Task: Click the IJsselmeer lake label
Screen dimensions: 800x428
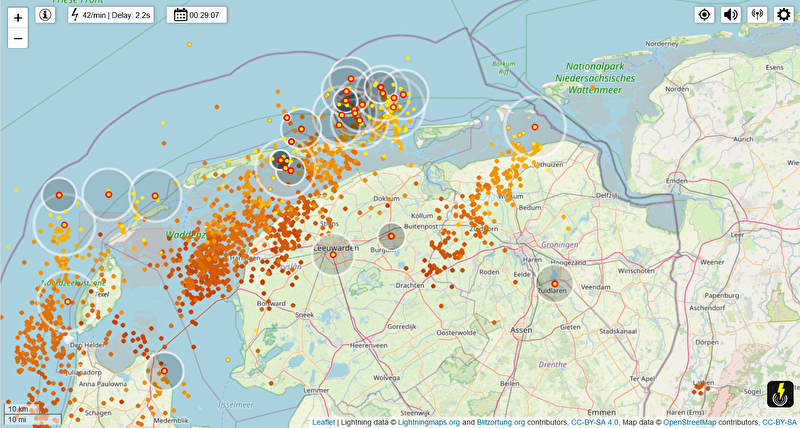Action: [x=235, y=405]
